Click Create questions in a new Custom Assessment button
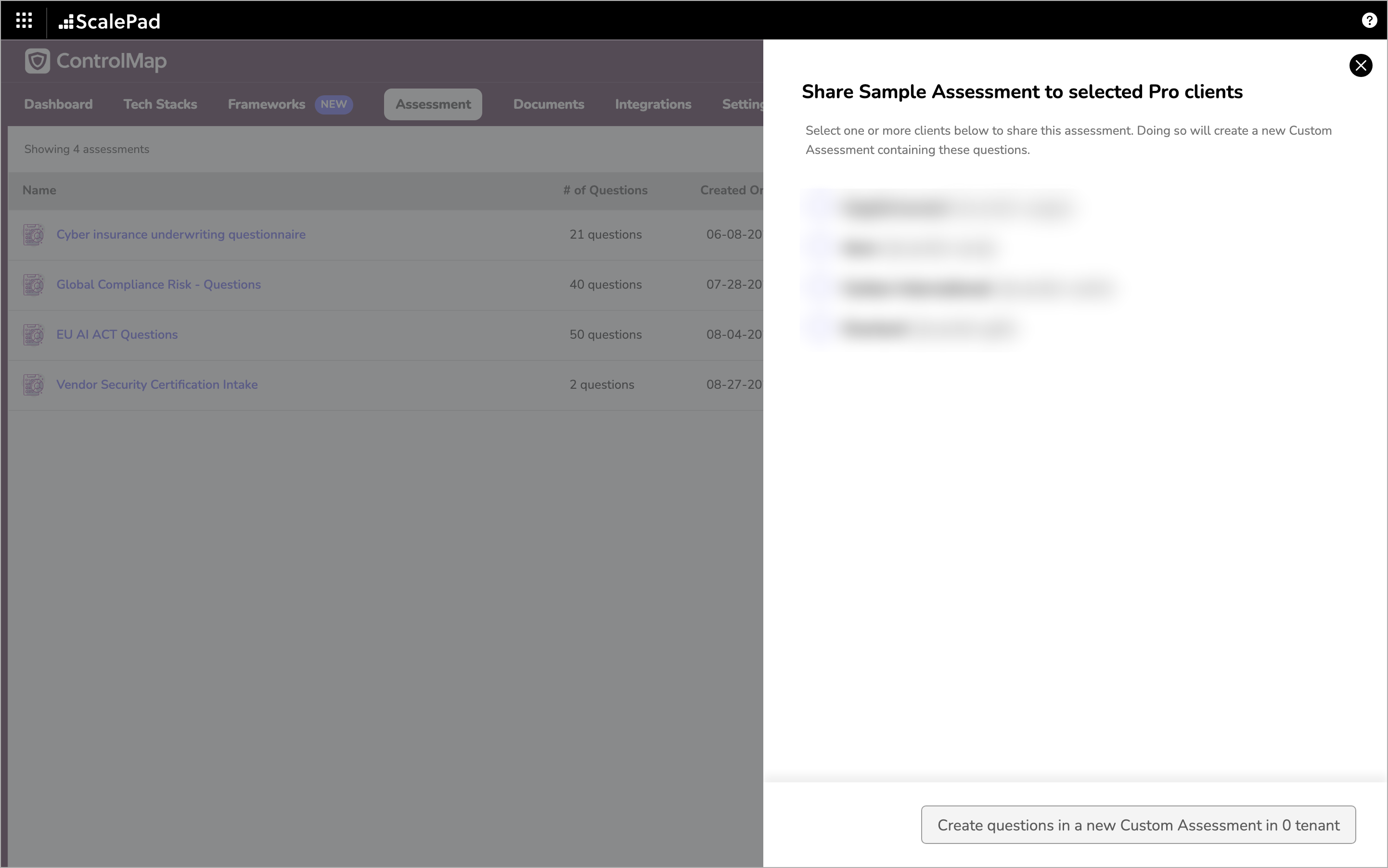Image resolution: width=1388 pixels, height=868 pixels. [1138, 825]
